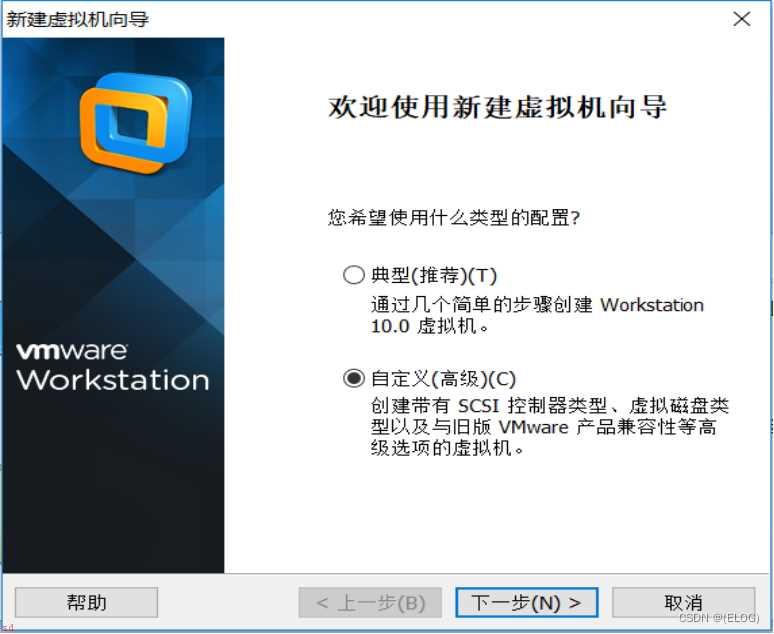Click the 典型(推荐)(T) option label
The image size is (774, 634).
pyautogui.click(x=433, y=275)
